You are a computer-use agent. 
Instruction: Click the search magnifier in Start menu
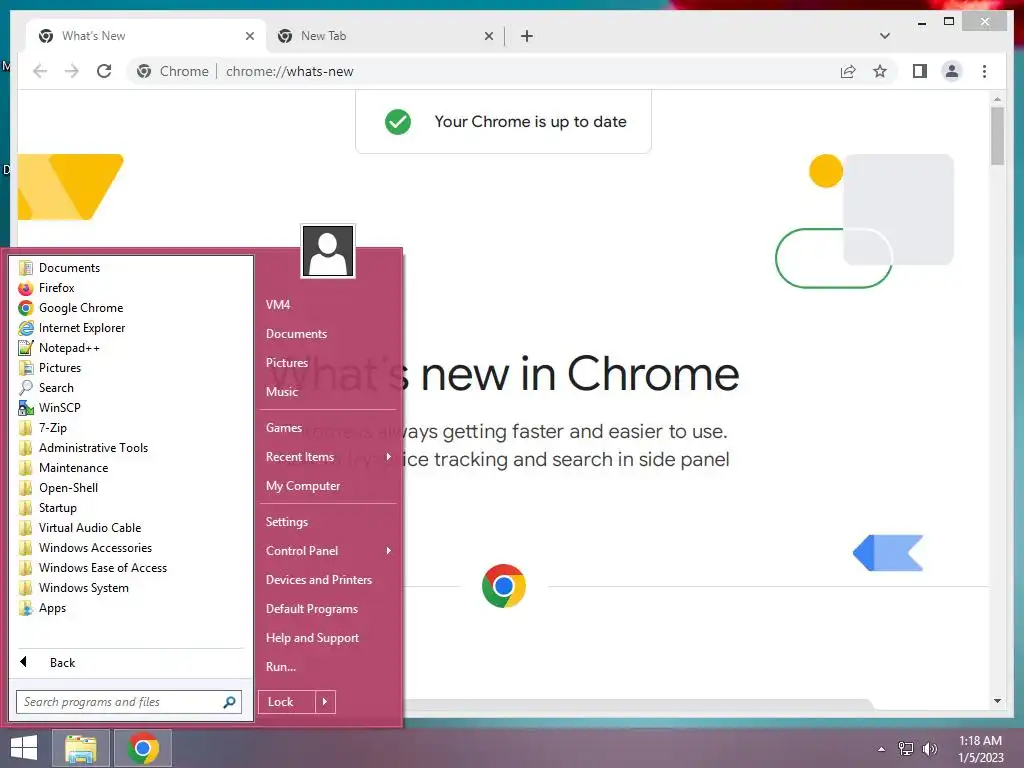pyautogui.click(x=229, y=702)
